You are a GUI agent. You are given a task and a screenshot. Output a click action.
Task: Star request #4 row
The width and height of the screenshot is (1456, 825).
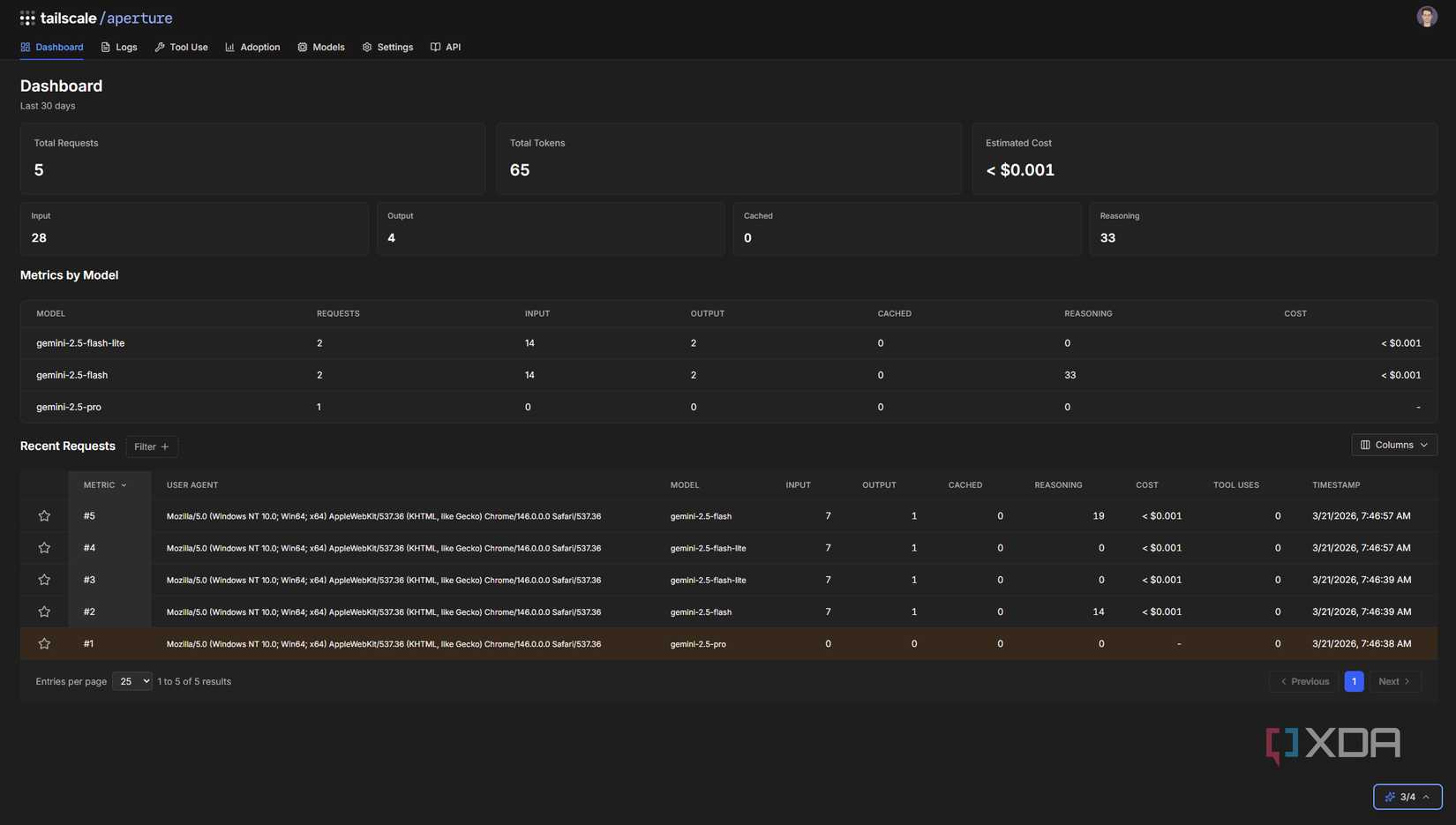[x=44, y=548]
